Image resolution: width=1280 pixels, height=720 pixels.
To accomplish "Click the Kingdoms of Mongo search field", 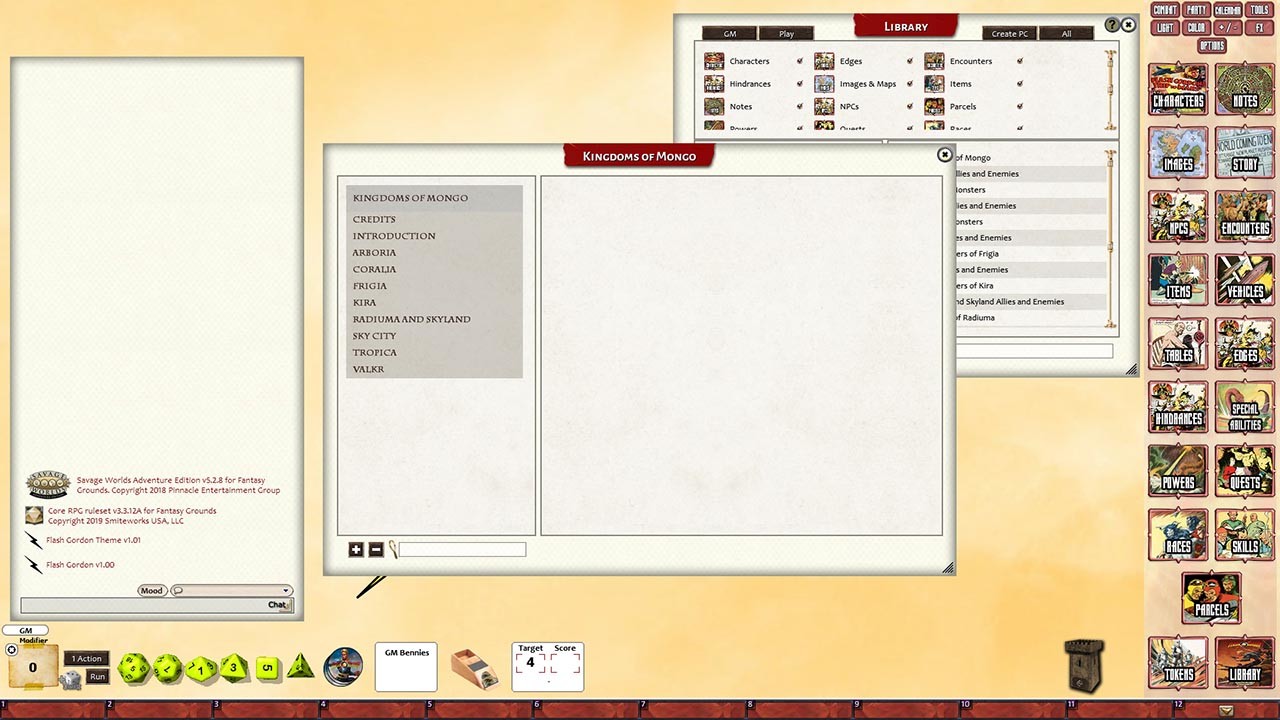I will point(462,549).
